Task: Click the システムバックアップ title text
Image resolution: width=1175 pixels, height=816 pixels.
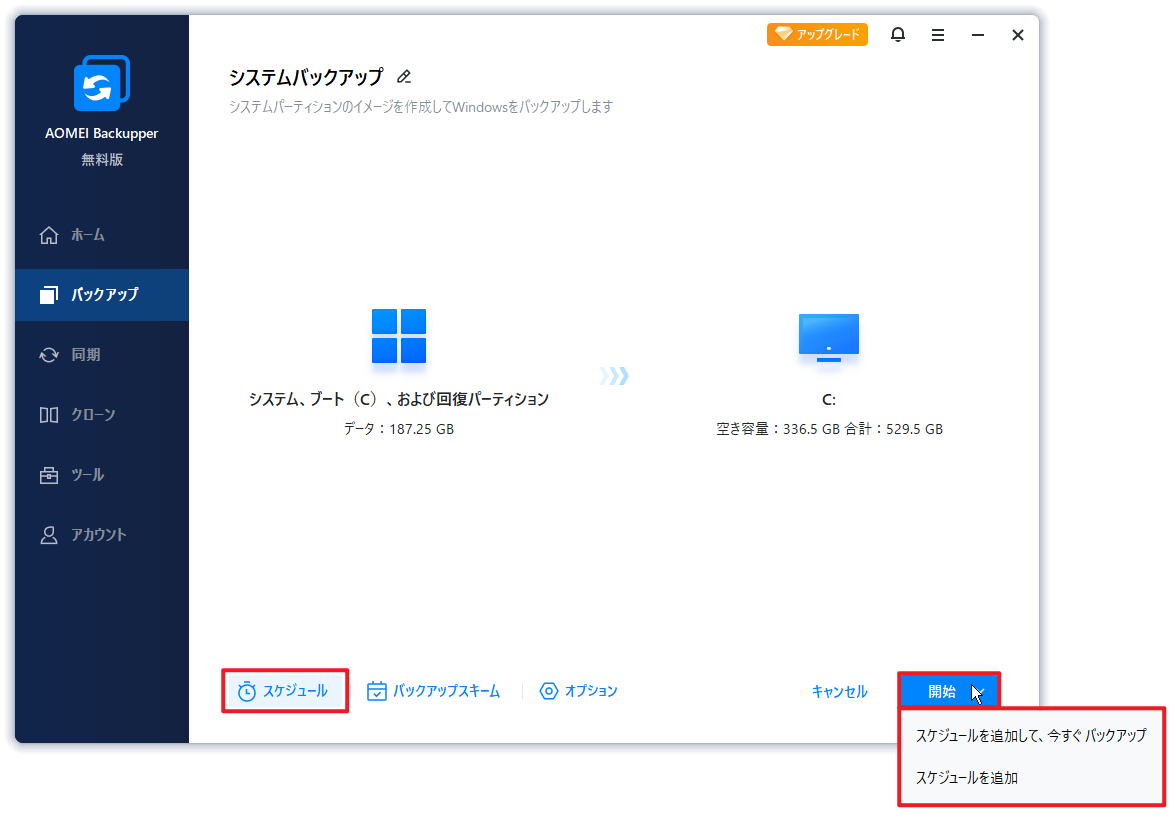Action: click(306, 76)
